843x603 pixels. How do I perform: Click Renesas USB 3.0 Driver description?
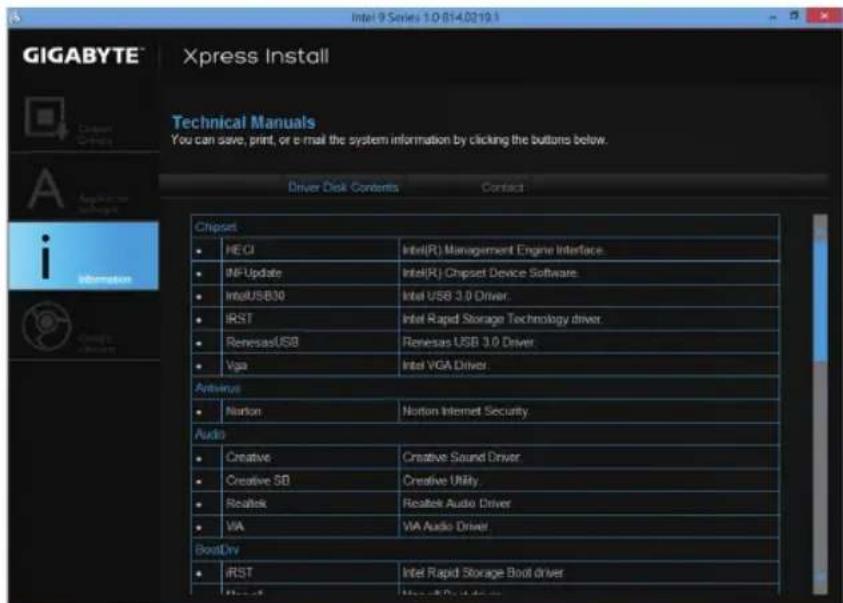point(468,343)
